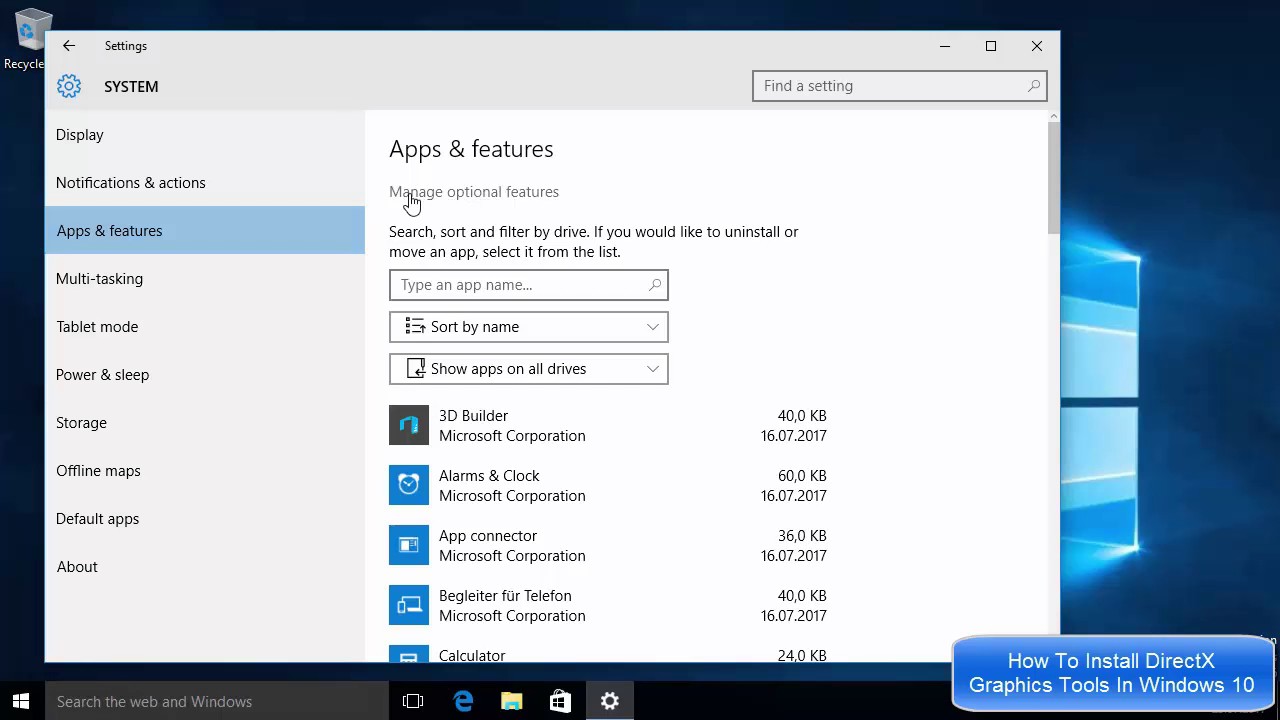Screen dimensions: 1280x720
Task: Open the About page
Action: pos(205,567)
